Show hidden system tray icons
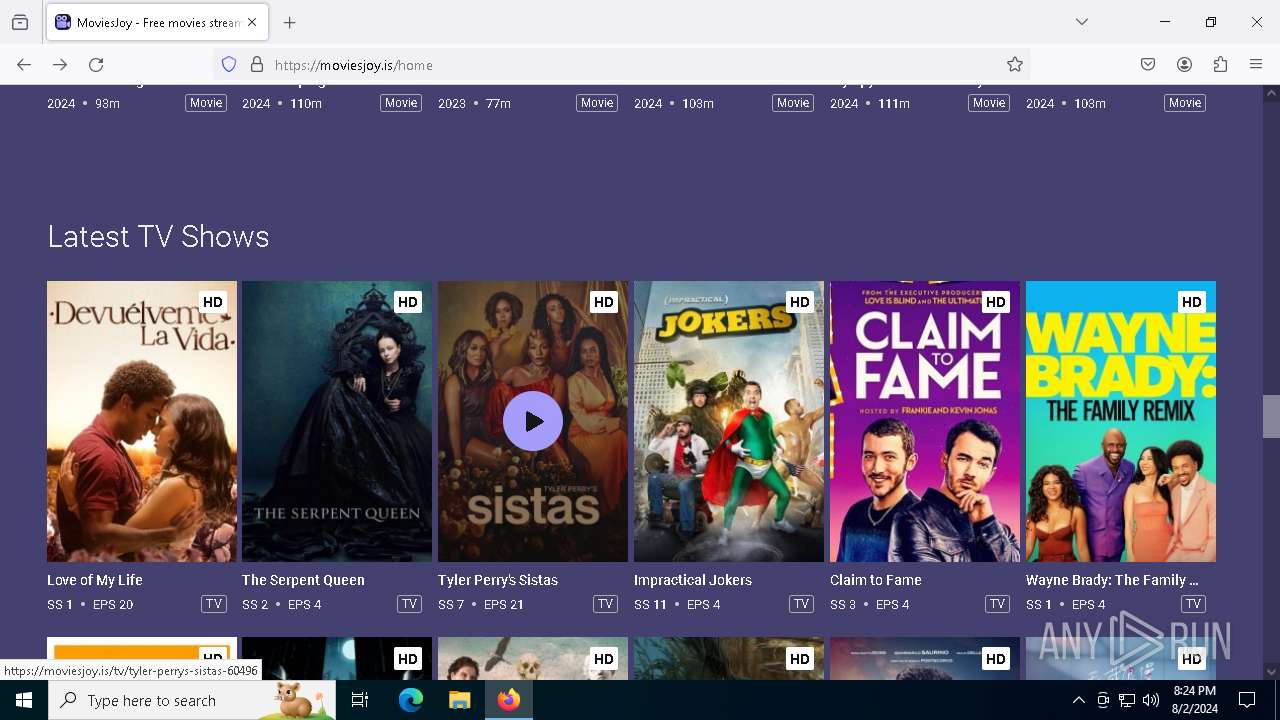 pyautogui.click(x=1078, y=700)
